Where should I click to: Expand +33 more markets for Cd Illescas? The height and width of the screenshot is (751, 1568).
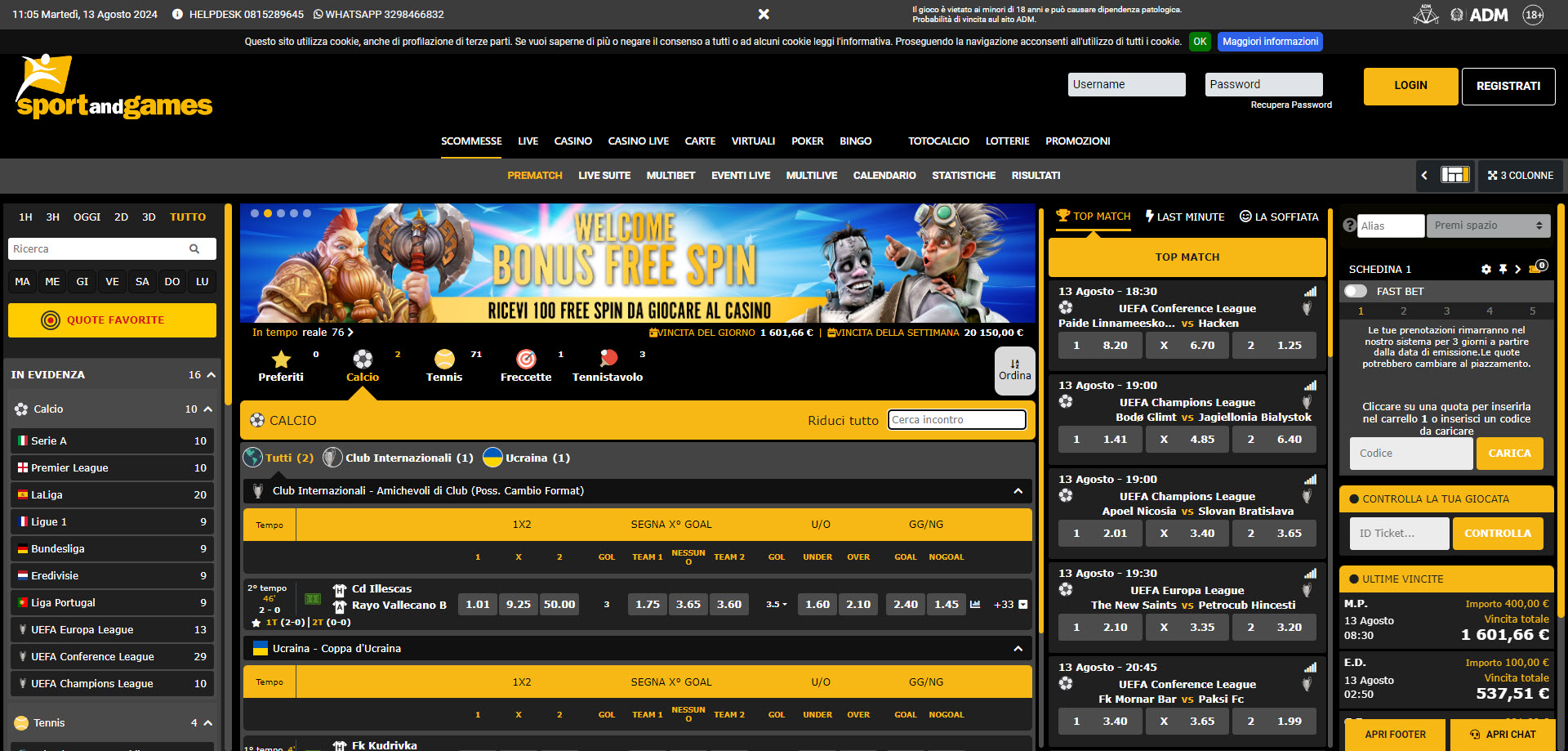tap(1010, 605)
